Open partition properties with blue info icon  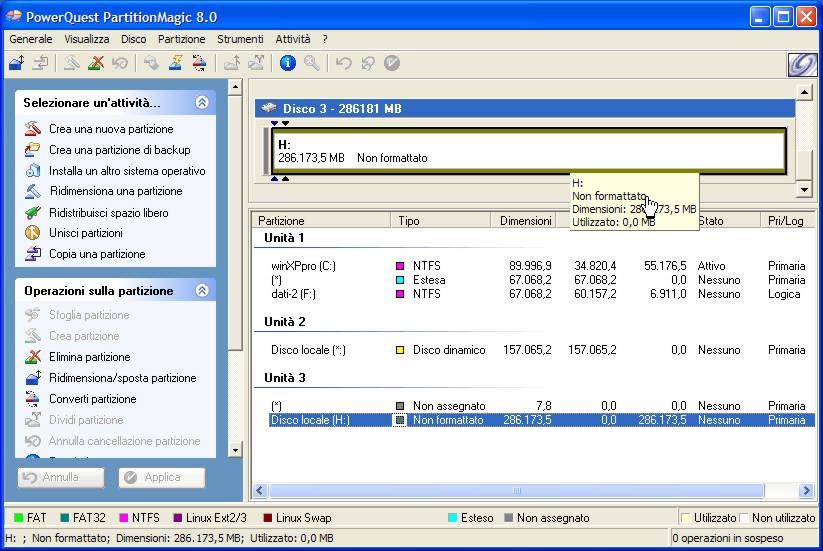tap(288, 63)
